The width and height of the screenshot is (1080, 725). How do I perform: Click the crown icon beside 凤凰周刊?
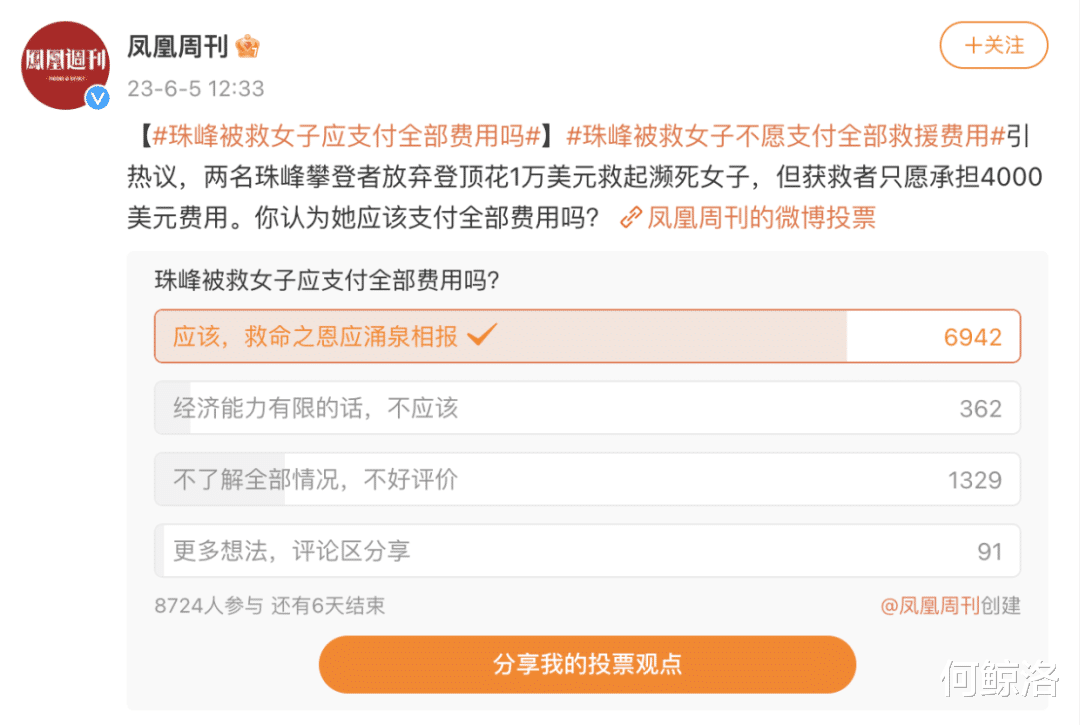[246, 45]
